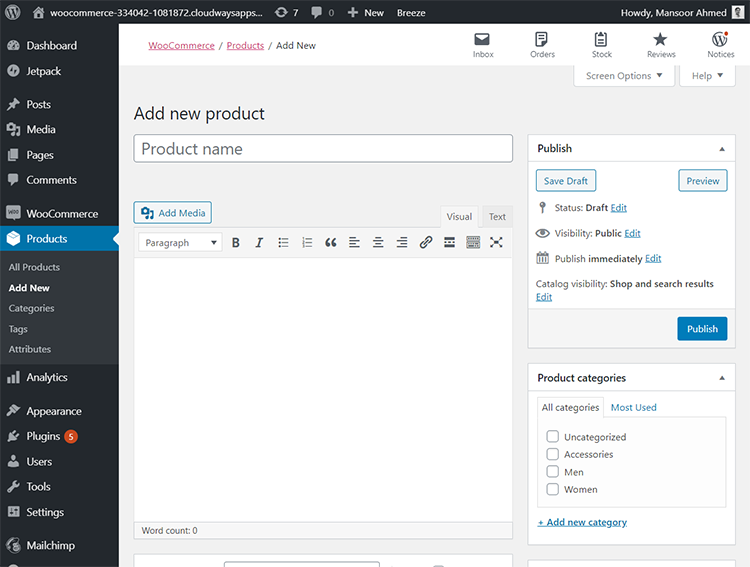Expand the Help panel
This screenshot has width=750, height=567.
[x=707, y=76]
